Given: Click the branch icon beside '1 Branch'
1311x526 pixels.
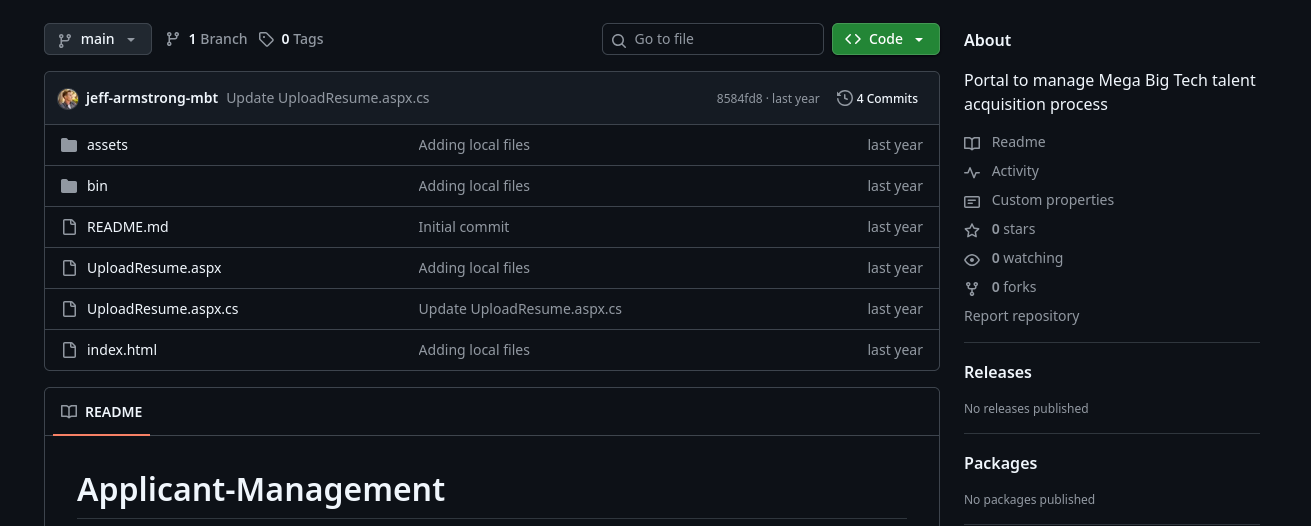Looking at the screenshot, I should point(173,39).
